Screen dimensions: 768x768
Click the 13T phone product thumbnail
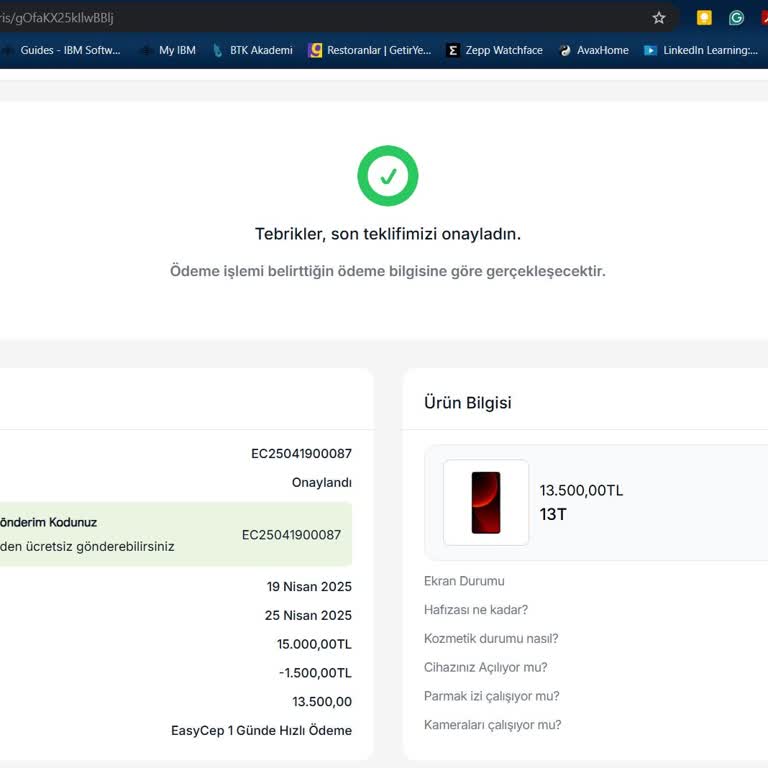point(486,503)
